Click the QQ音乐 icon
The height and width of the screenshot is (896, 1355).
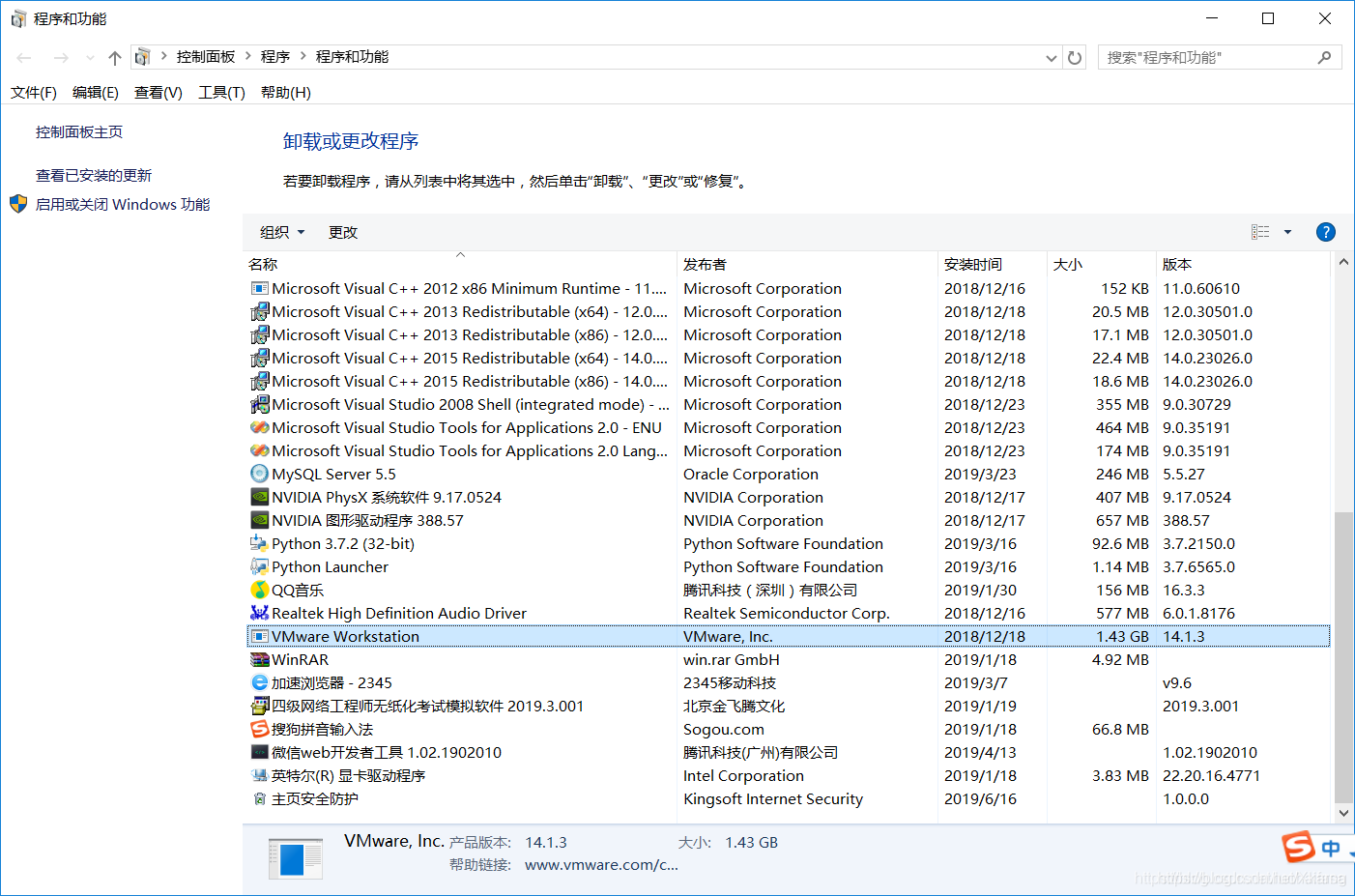tap(259, 590)
